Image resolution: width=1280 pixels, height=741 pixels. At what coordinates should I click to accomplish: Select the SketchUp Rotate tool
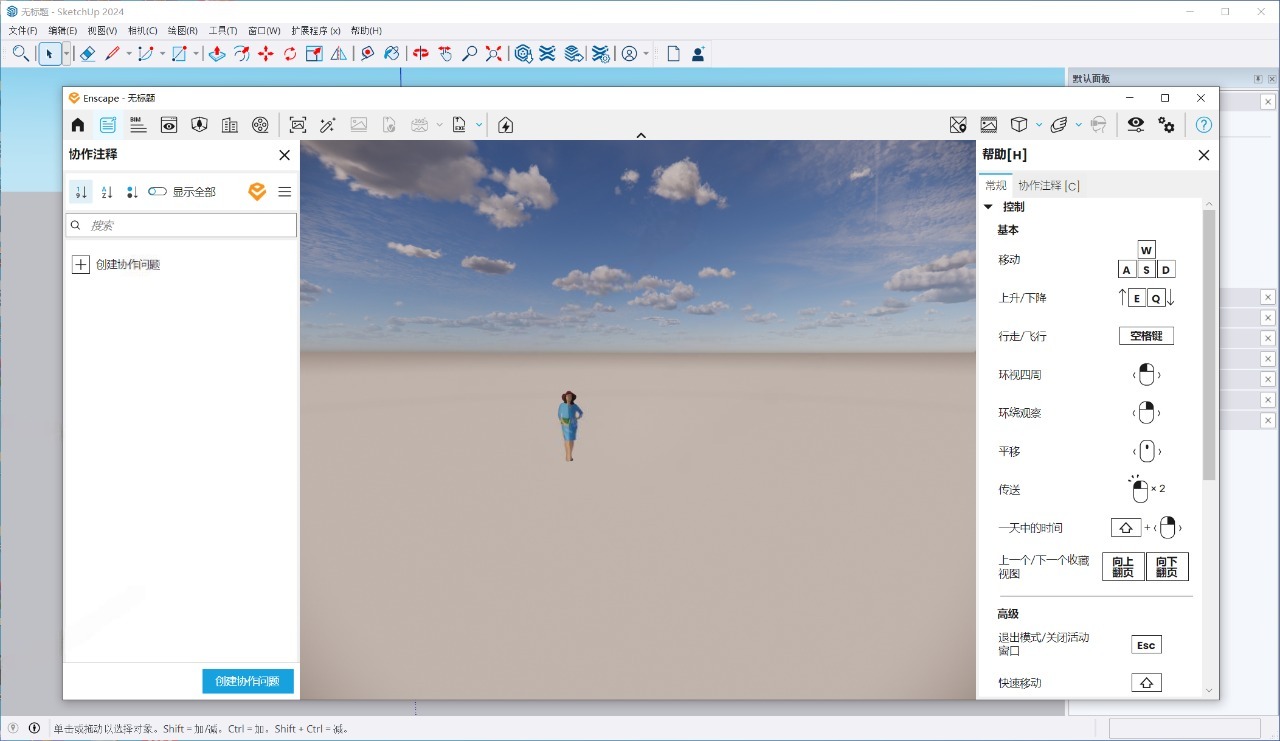point(290,54)
